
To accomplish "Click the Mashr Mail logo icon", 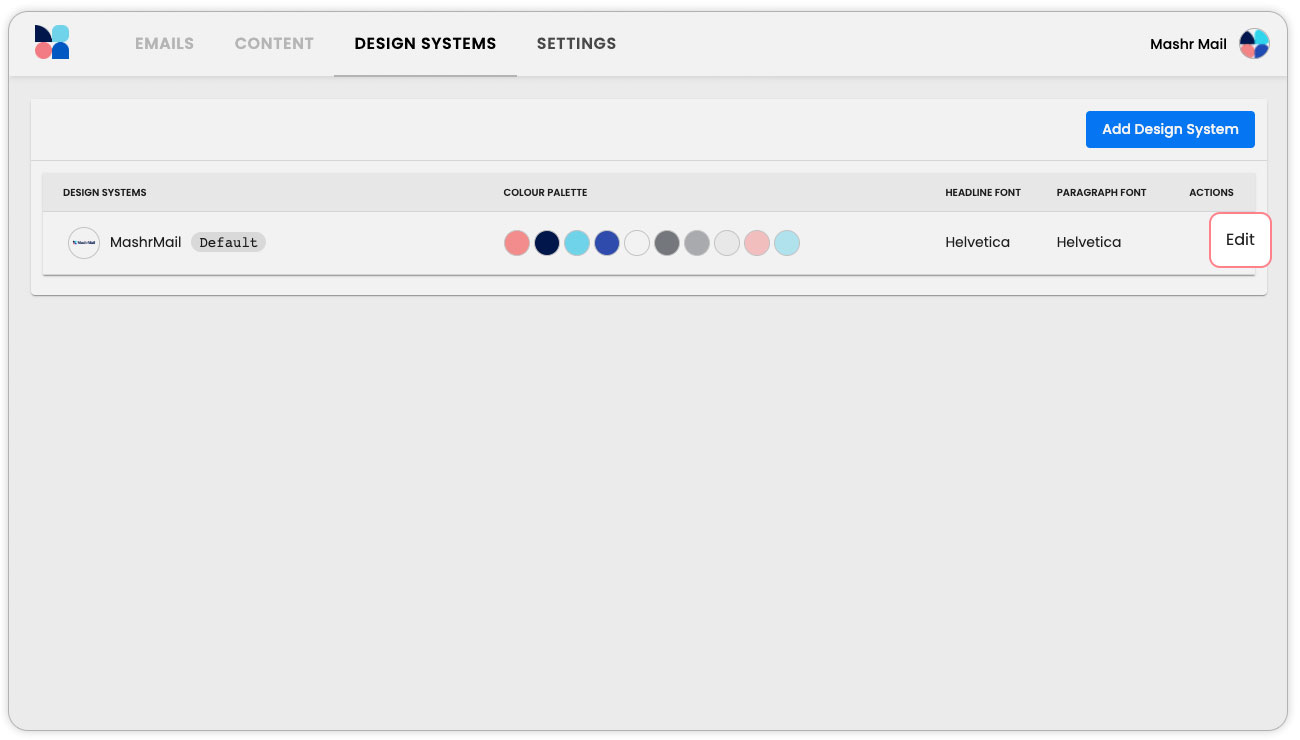I will point(52,43).
